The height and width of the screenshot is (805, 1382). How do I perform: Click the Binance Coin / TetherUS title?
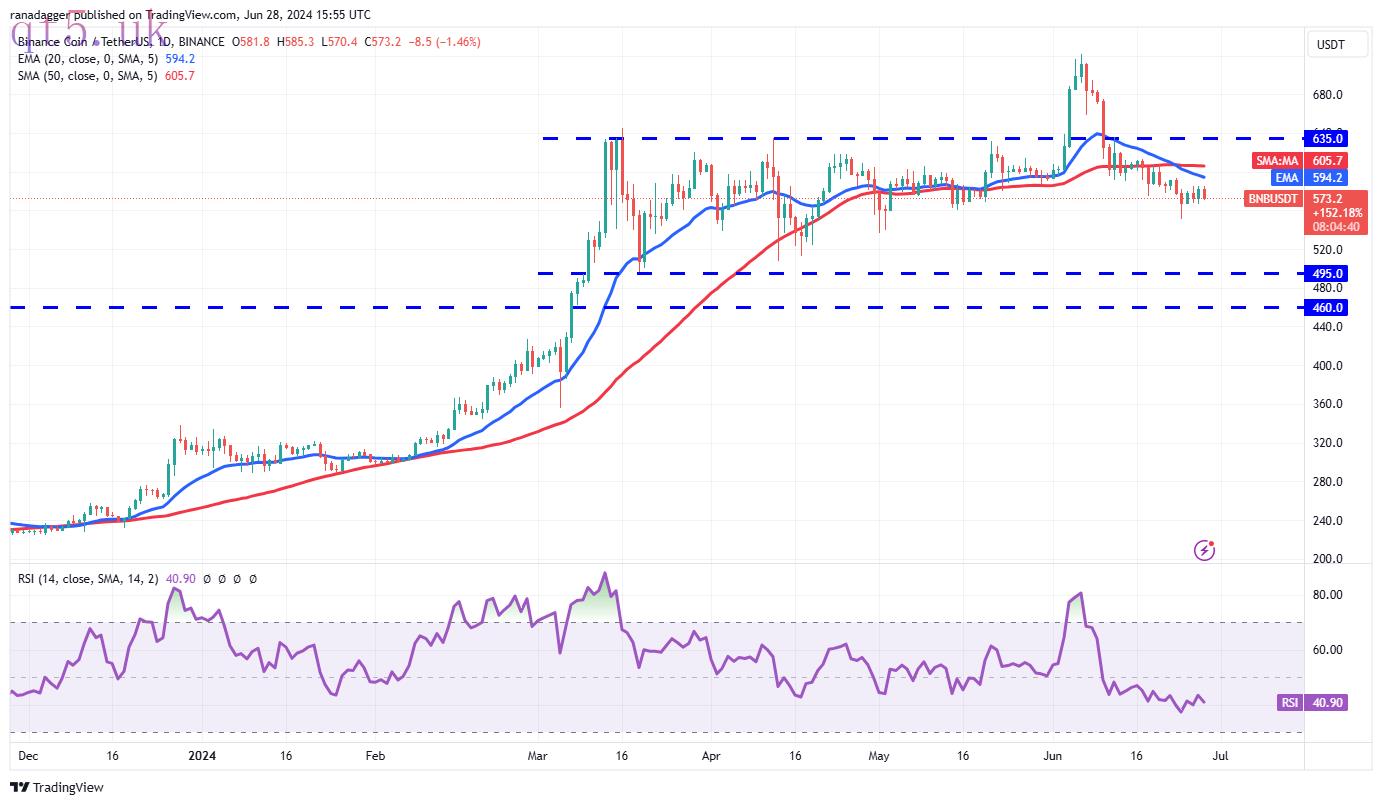click(86, 42)
